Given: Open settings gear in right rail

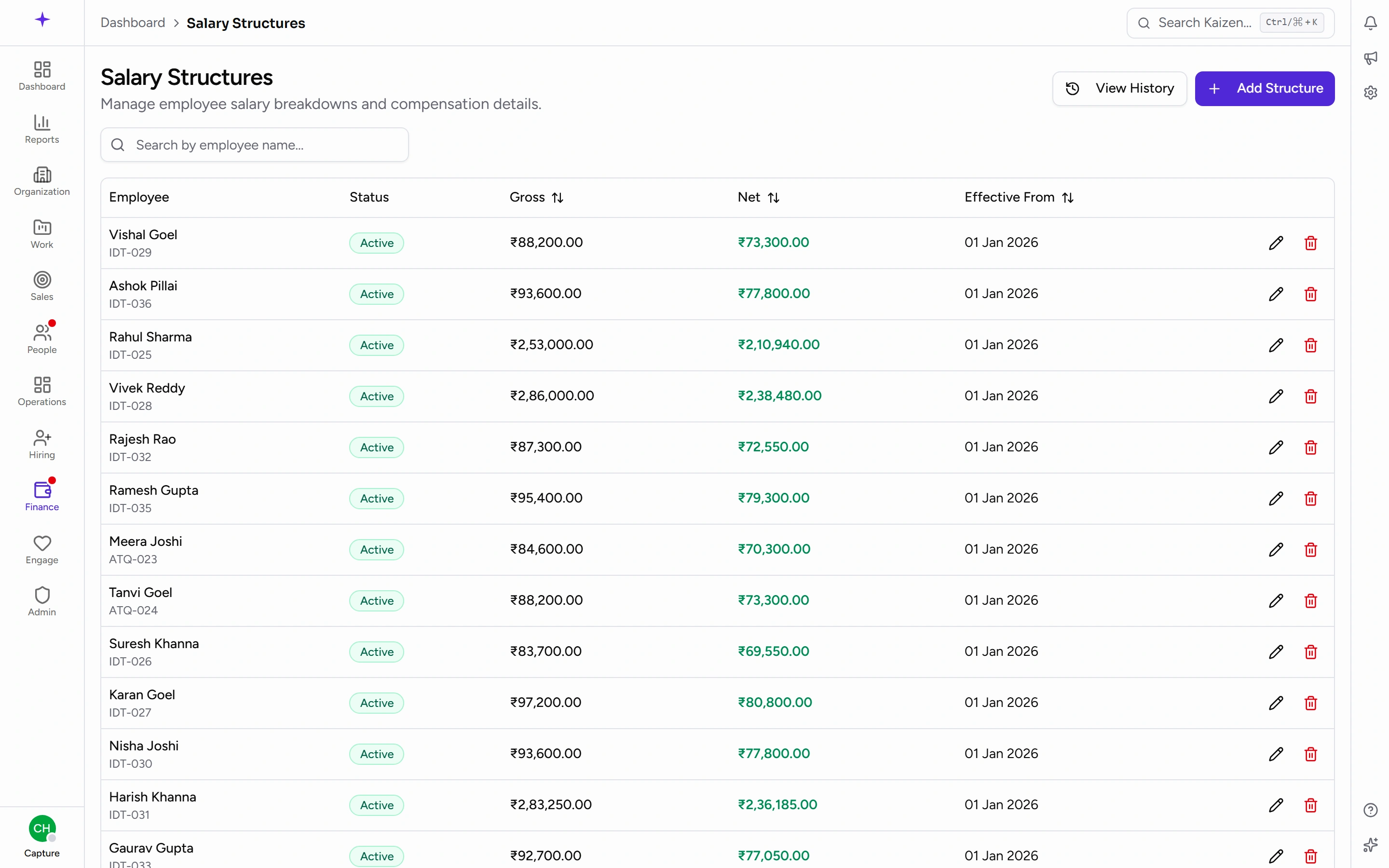Looking at the screenshot, I should click(1370, 93).
